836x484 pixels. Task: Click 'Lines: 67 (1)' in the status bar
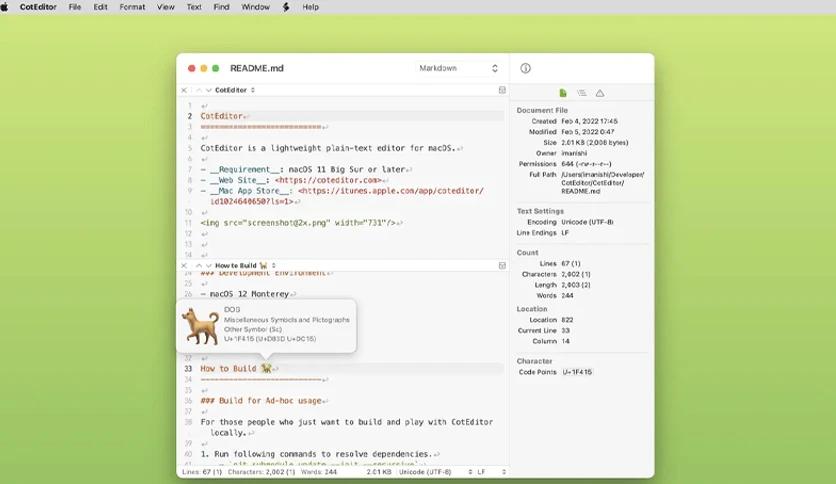[202, 472]
